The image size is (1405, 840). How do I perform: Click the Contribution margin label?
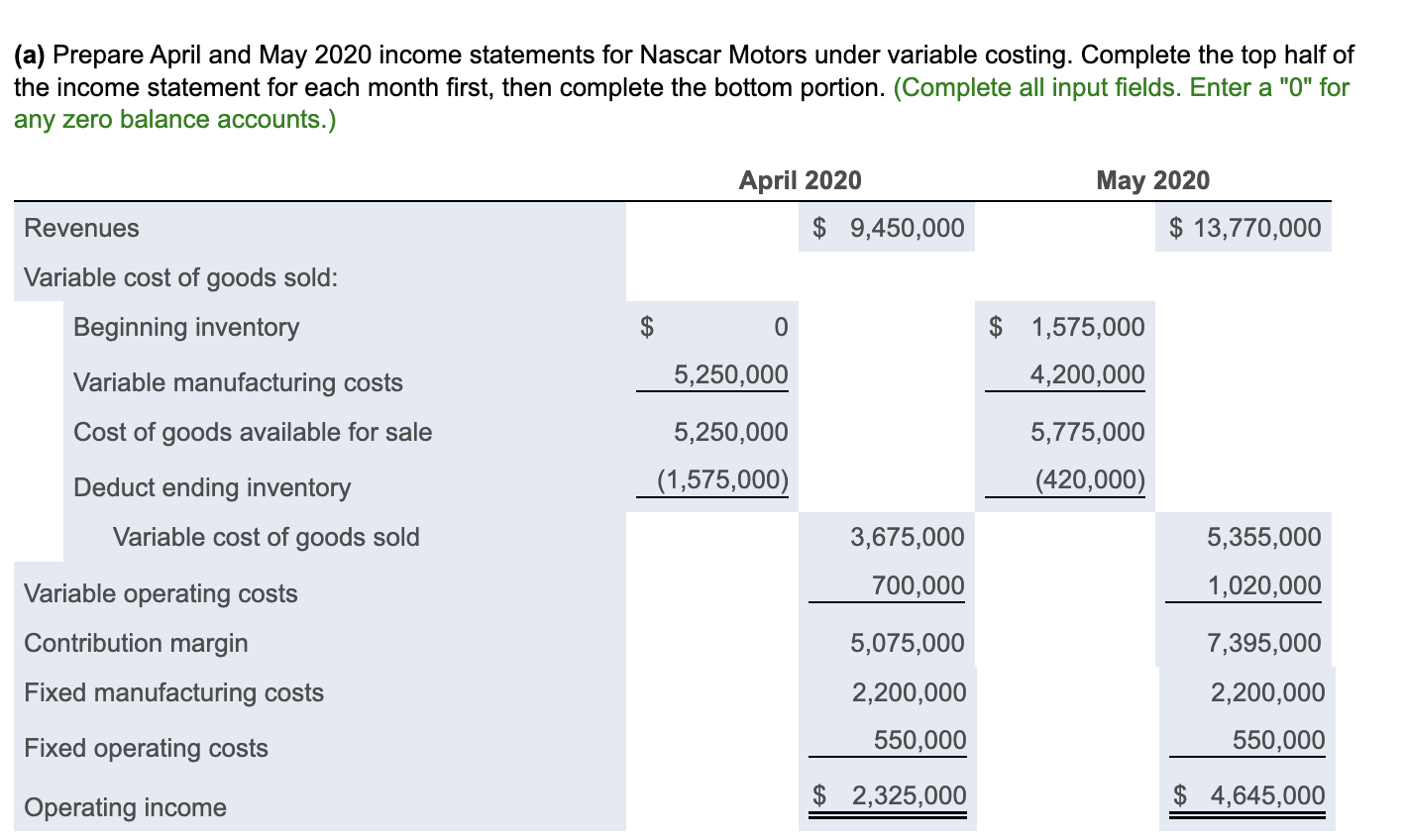pyautogui.click(x=136, y=643)
